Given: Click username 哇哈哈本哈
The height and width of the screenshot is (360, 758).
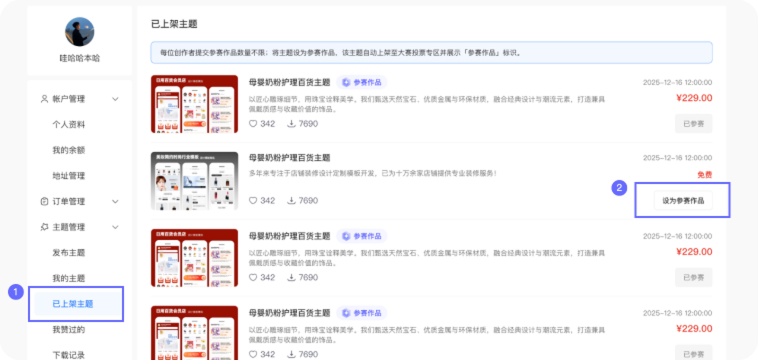Looking at the screenshot, I should coord(80,58).
